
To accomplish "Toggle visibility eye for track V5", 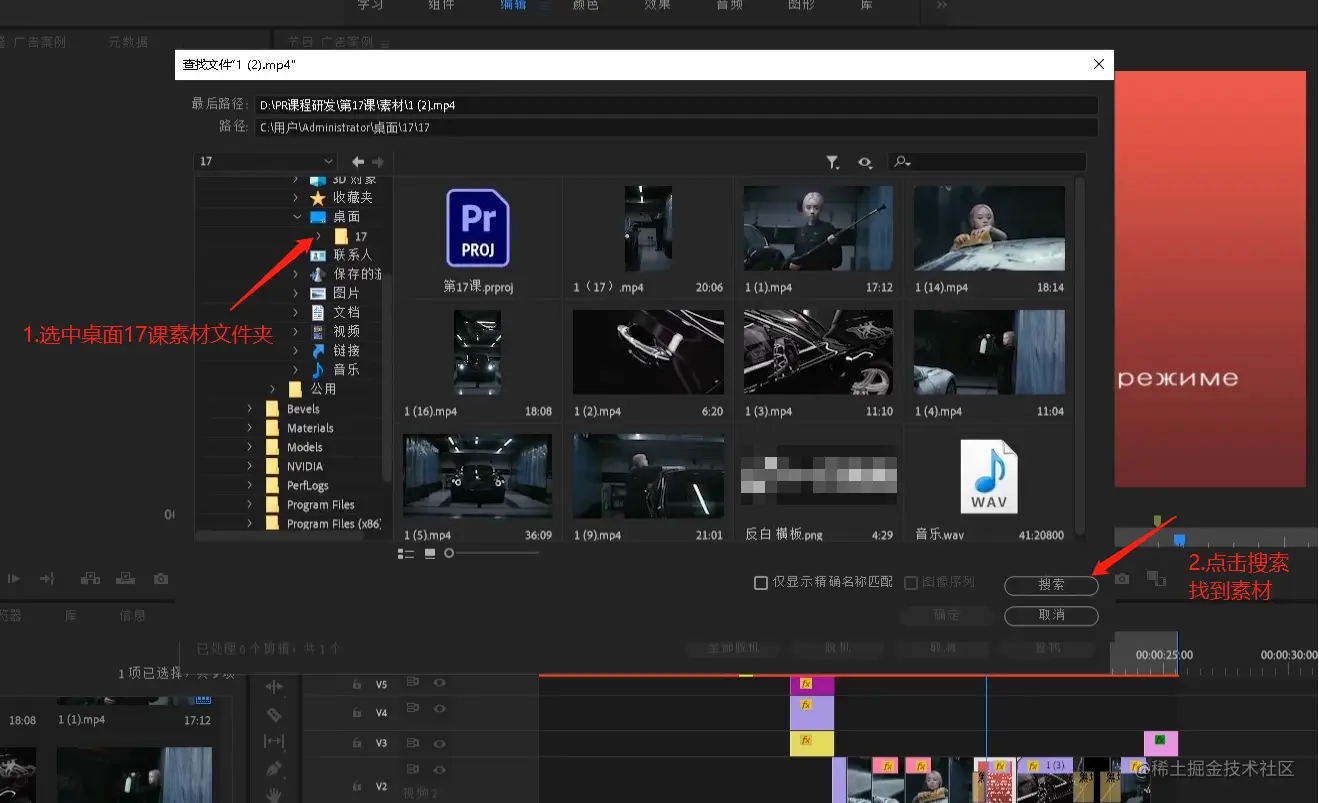I will tap(438, 684).
